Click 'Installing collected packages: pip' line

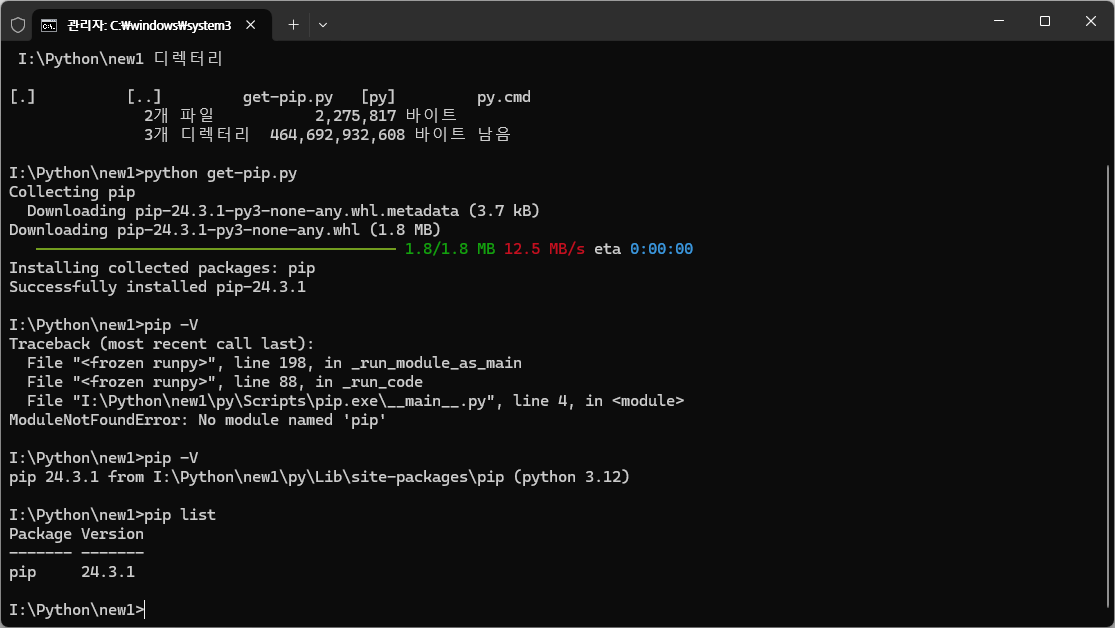(162, 268)
